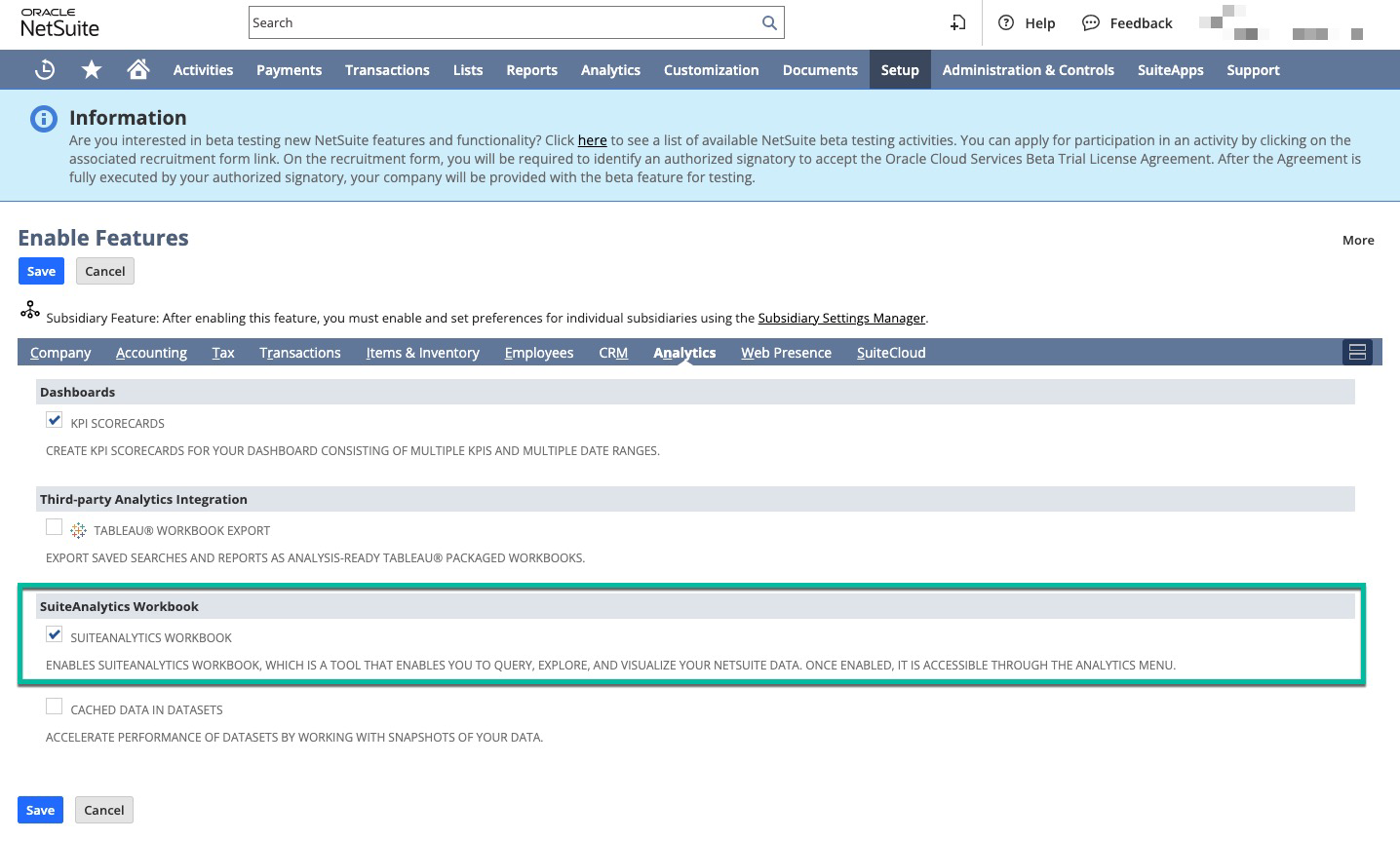
Task: Open the Recent Records clock icon
Action: click(x=45, y=69)
